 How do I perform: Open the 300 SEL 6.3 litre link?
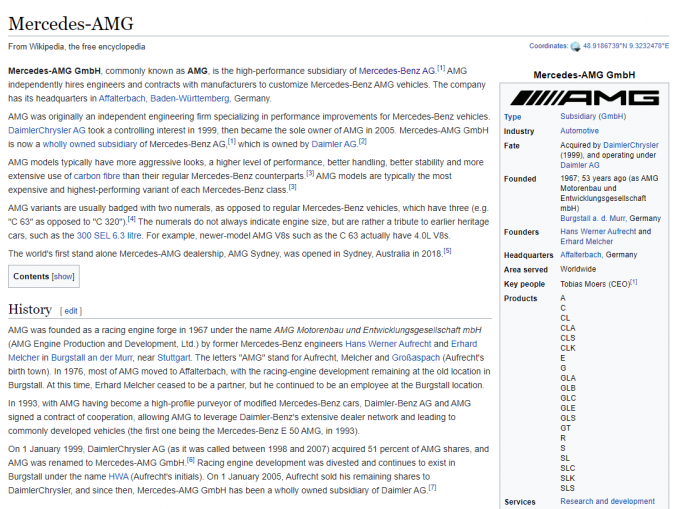[x=109, y=236]
